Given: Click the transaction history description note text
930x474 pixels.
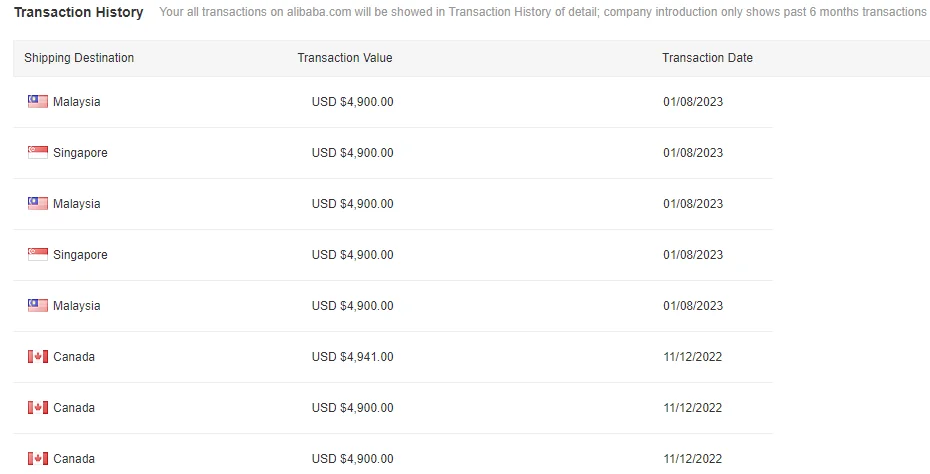Looking at the screenshot, I should click(x=543, y=13).
